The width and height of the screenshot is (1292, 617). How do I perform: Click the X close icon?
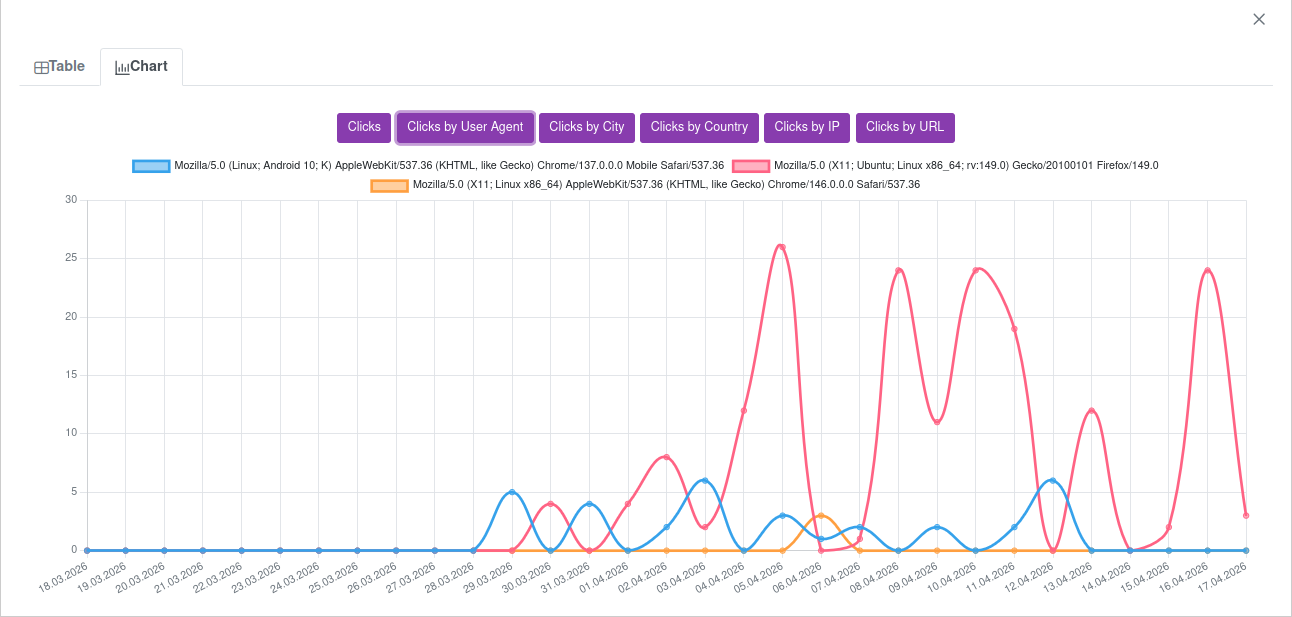click(1259, 19)
